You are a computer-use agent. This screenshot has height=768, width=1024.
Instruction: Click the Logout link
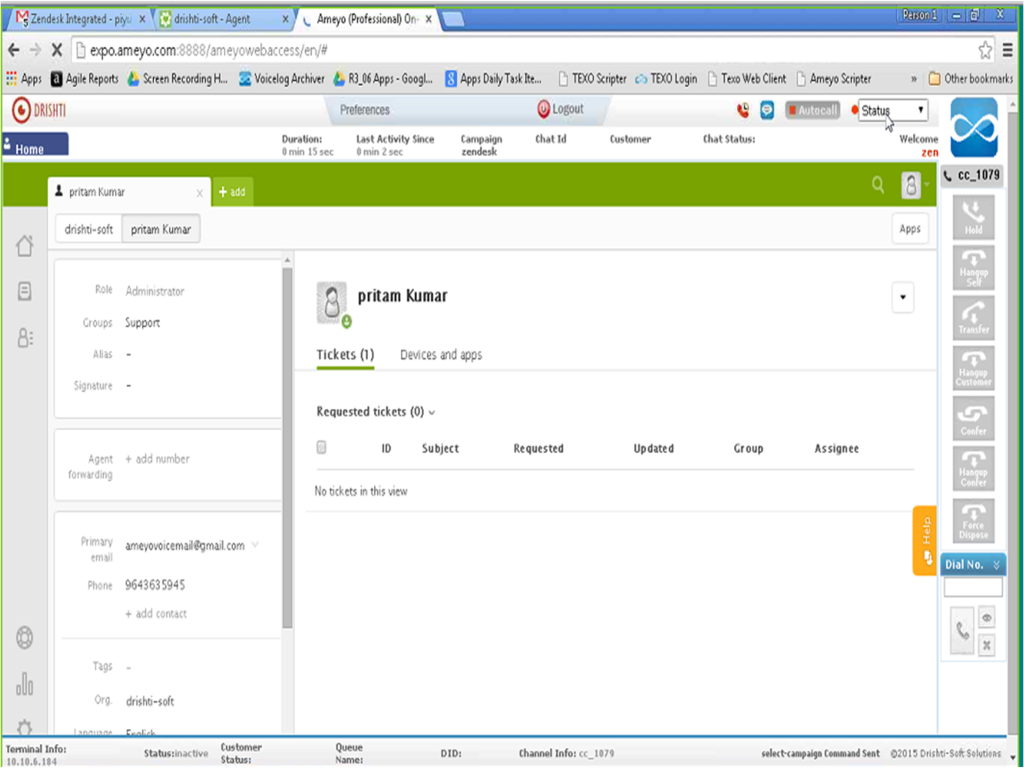560,109
